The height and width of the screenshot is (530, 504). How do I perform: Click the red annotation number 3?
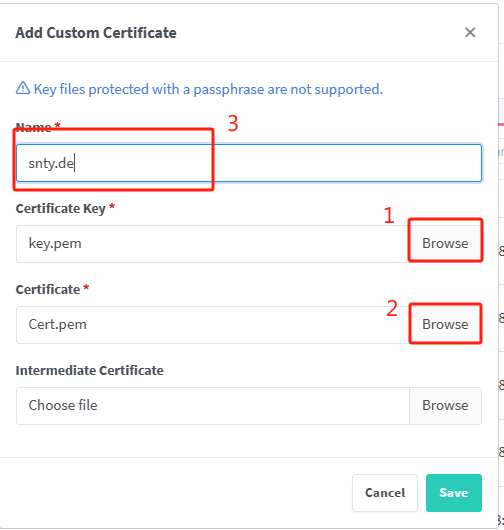tap(233, 123)
